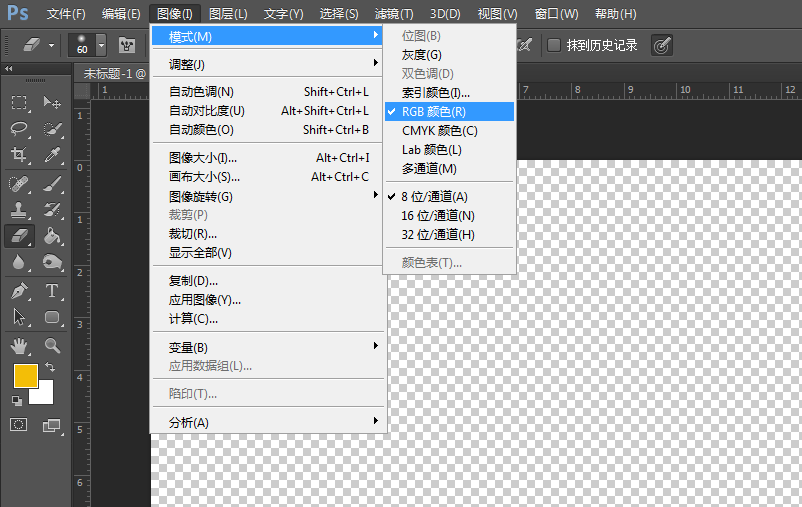This screenshot has height=507, width=802.
Task: Open the Window menu
Action: pyautogui.click(x=556, y=14)
